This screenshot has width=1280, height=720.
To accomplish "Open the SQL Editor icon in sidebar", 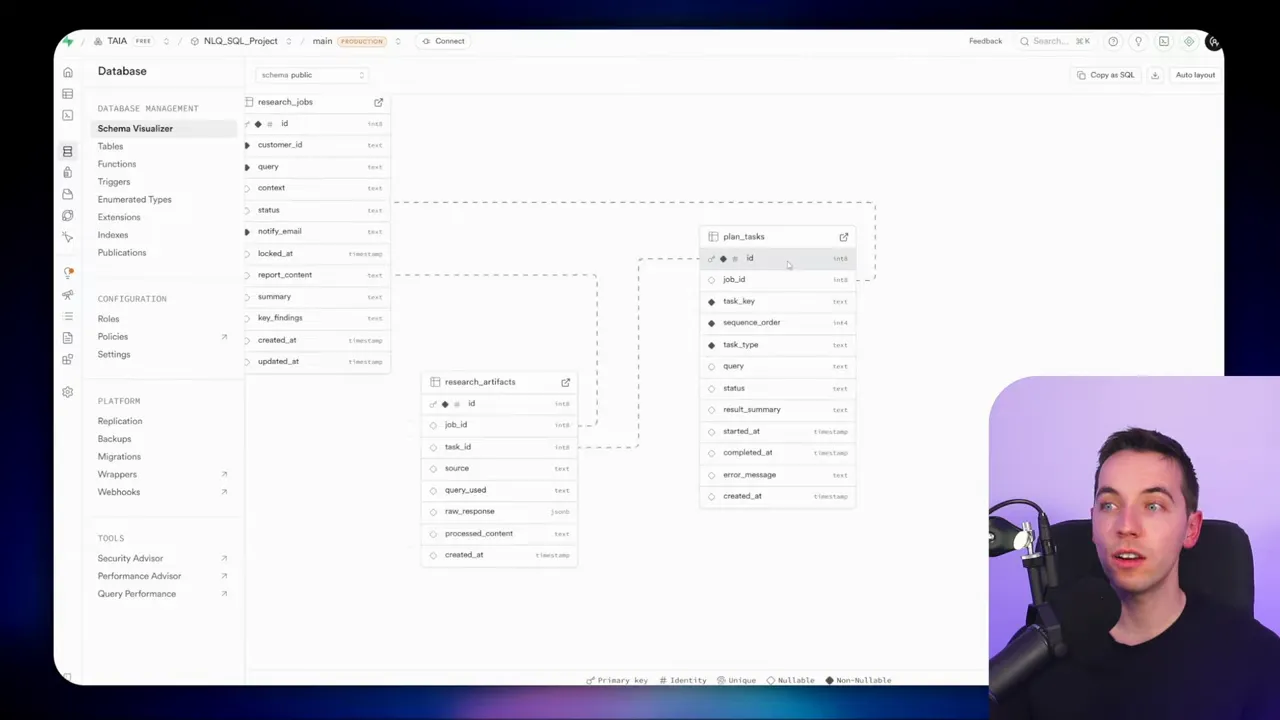I will click(x=67, y=115).
